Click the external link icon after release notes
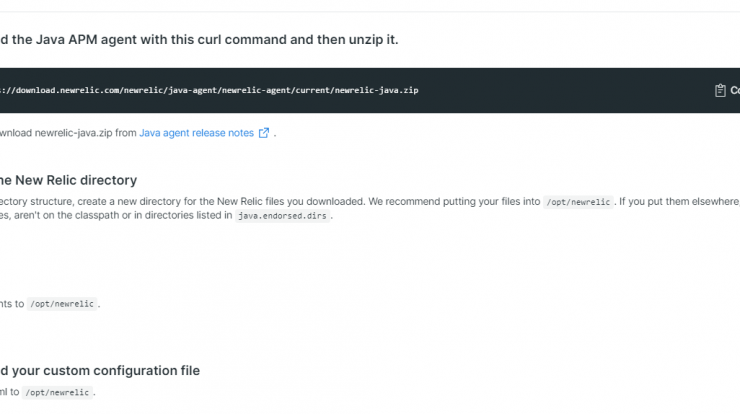The width and height of the screenshot is (740, 414). click(264, 133)
